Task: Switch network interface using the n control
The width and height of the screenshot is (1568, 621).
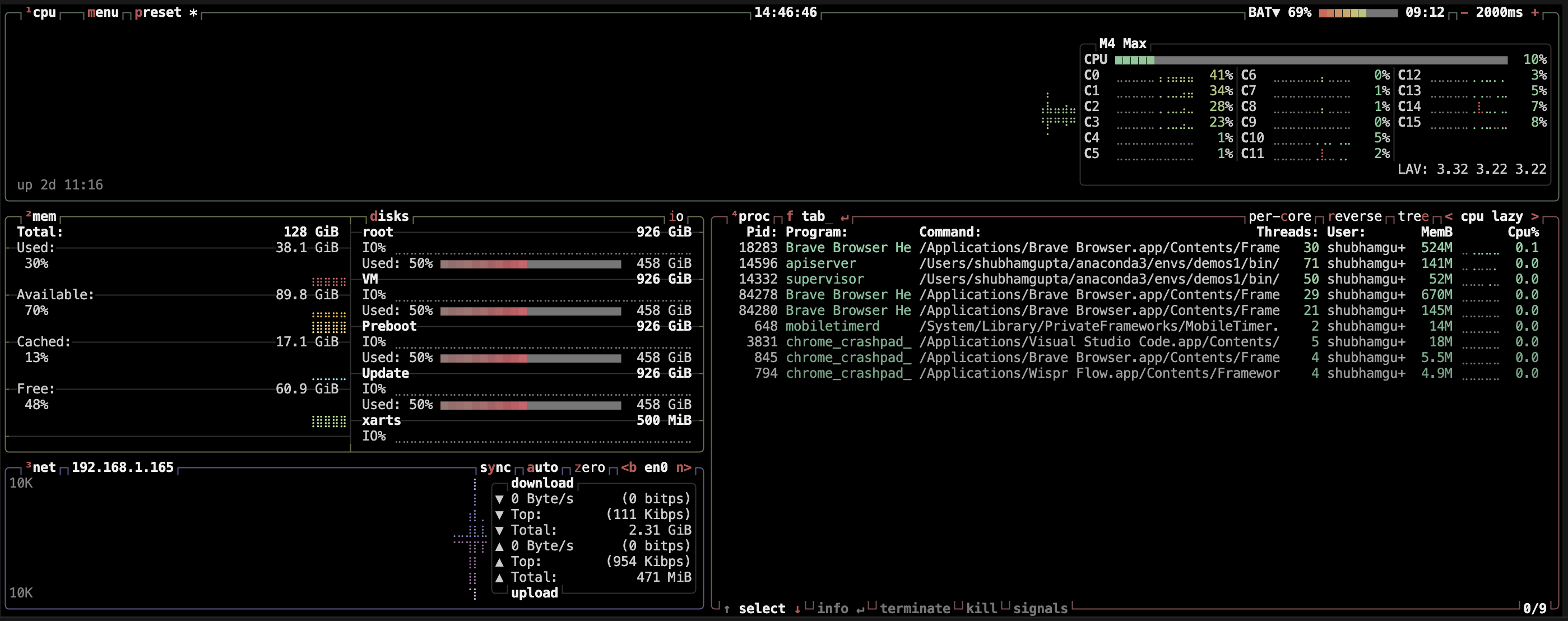Action: click(684, 467)
